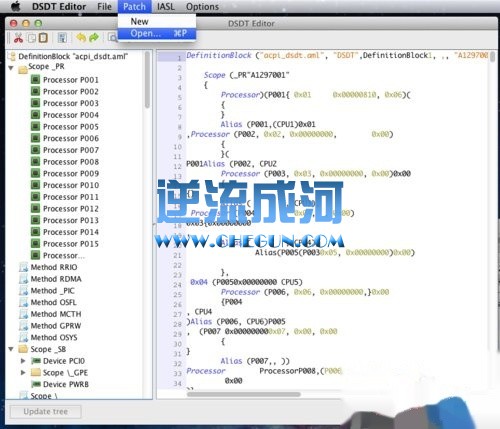Viewport: 500px width, 429px height.
Task: Click the Processor P001 chip icon
Action: [x=35, y=80]
